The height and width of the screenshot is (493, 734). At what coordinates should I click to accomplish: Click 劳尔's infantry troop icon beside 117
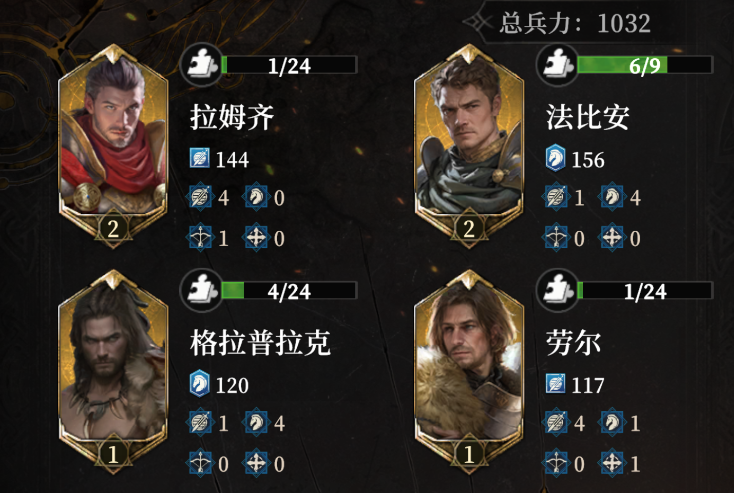(x=556, y=384)
